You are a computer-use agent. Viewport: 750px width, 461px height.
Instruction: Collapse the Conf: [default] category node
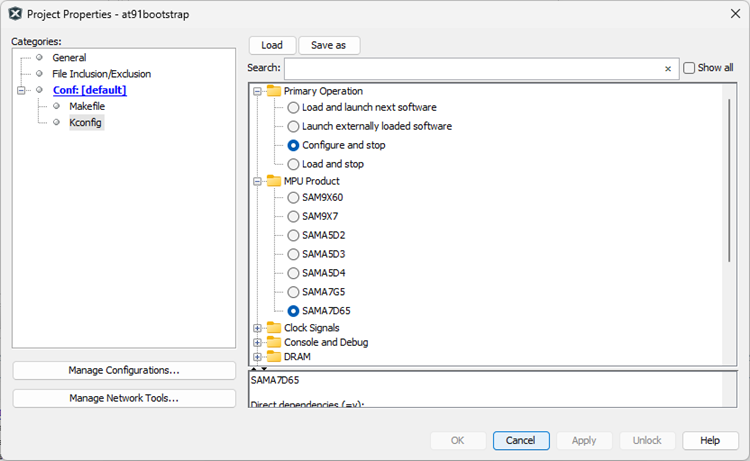[21, 90]
